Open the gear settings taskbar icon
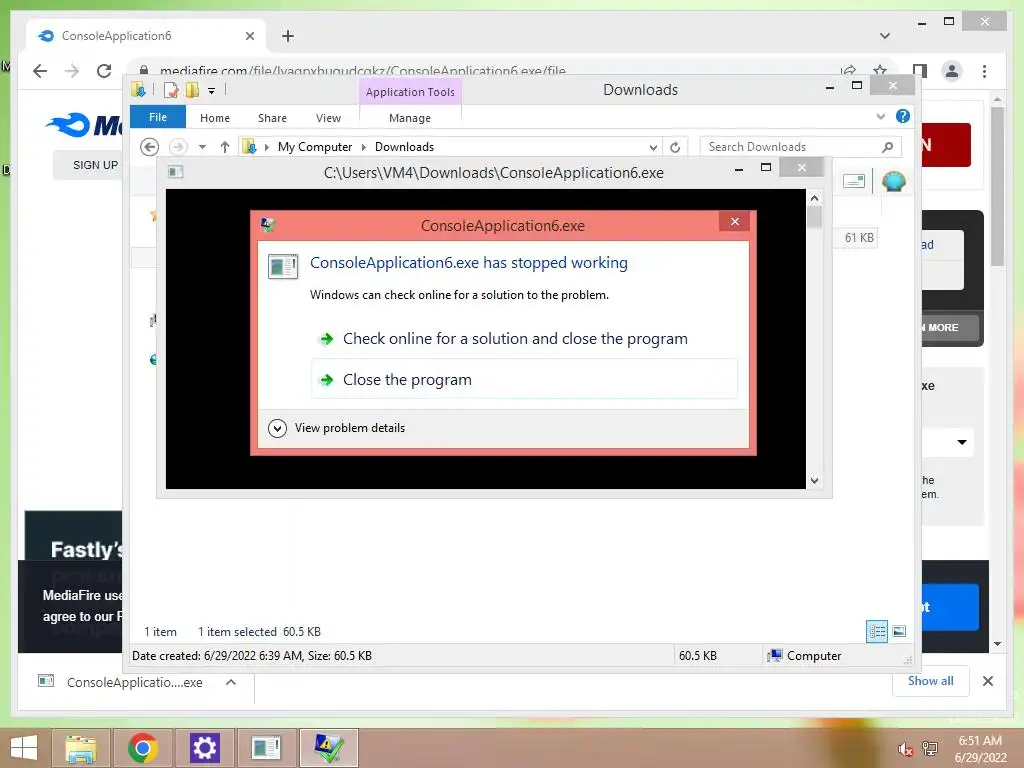Viewport: 1024px width, 768px height. (204, 748)
